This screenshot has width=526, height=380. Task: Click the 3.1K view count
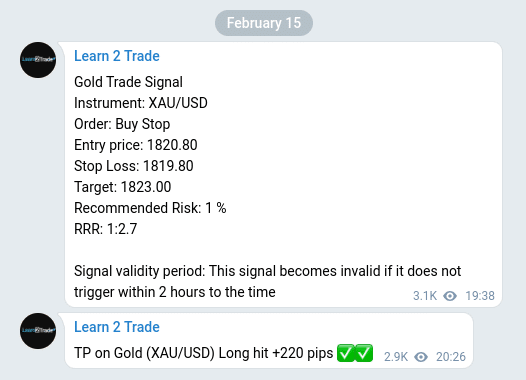pyautogui.click(x=425, y=296)
